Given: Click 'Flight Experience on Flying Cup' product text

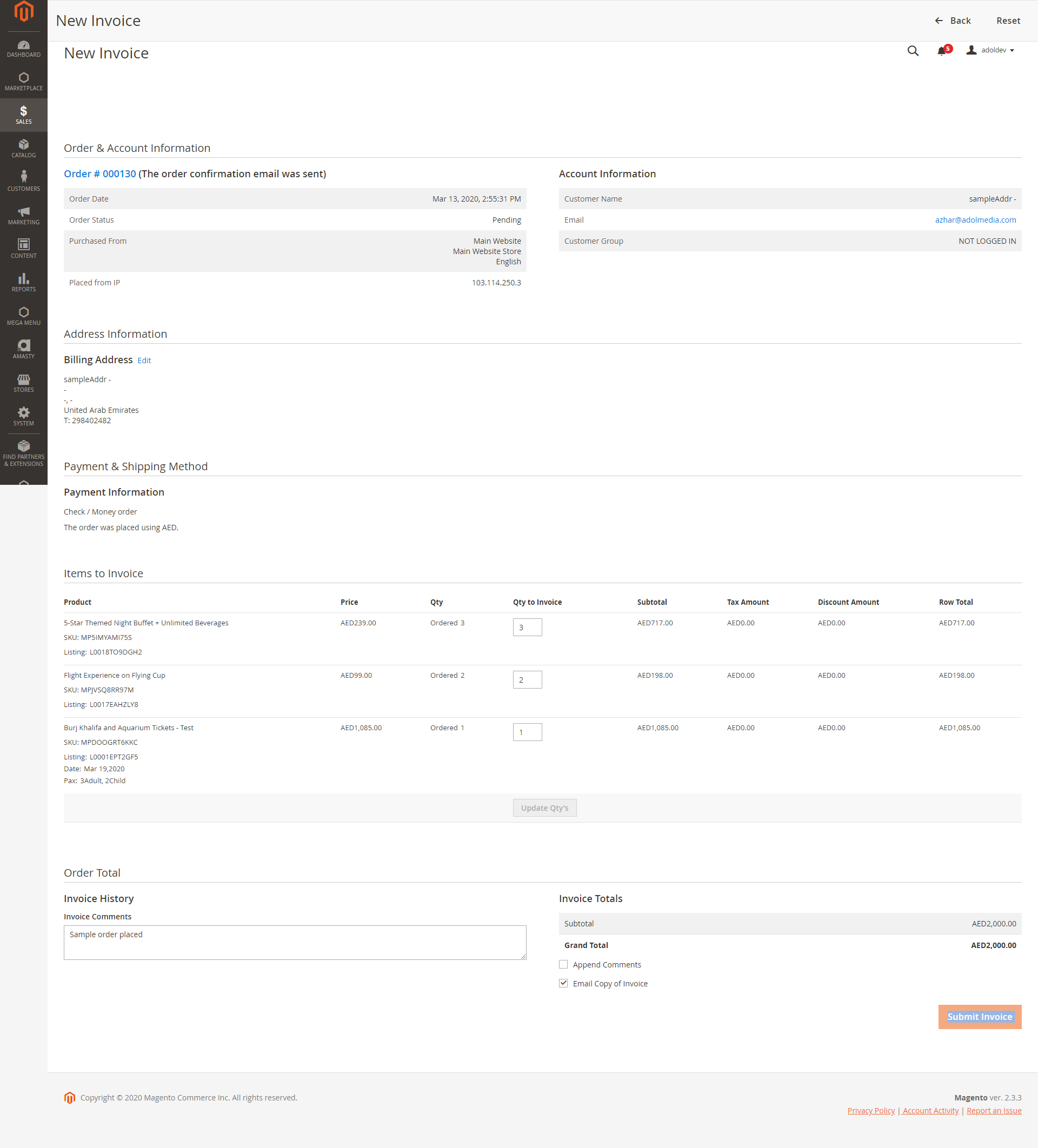Looking at the screenshot, I should [x=115, y=676].
